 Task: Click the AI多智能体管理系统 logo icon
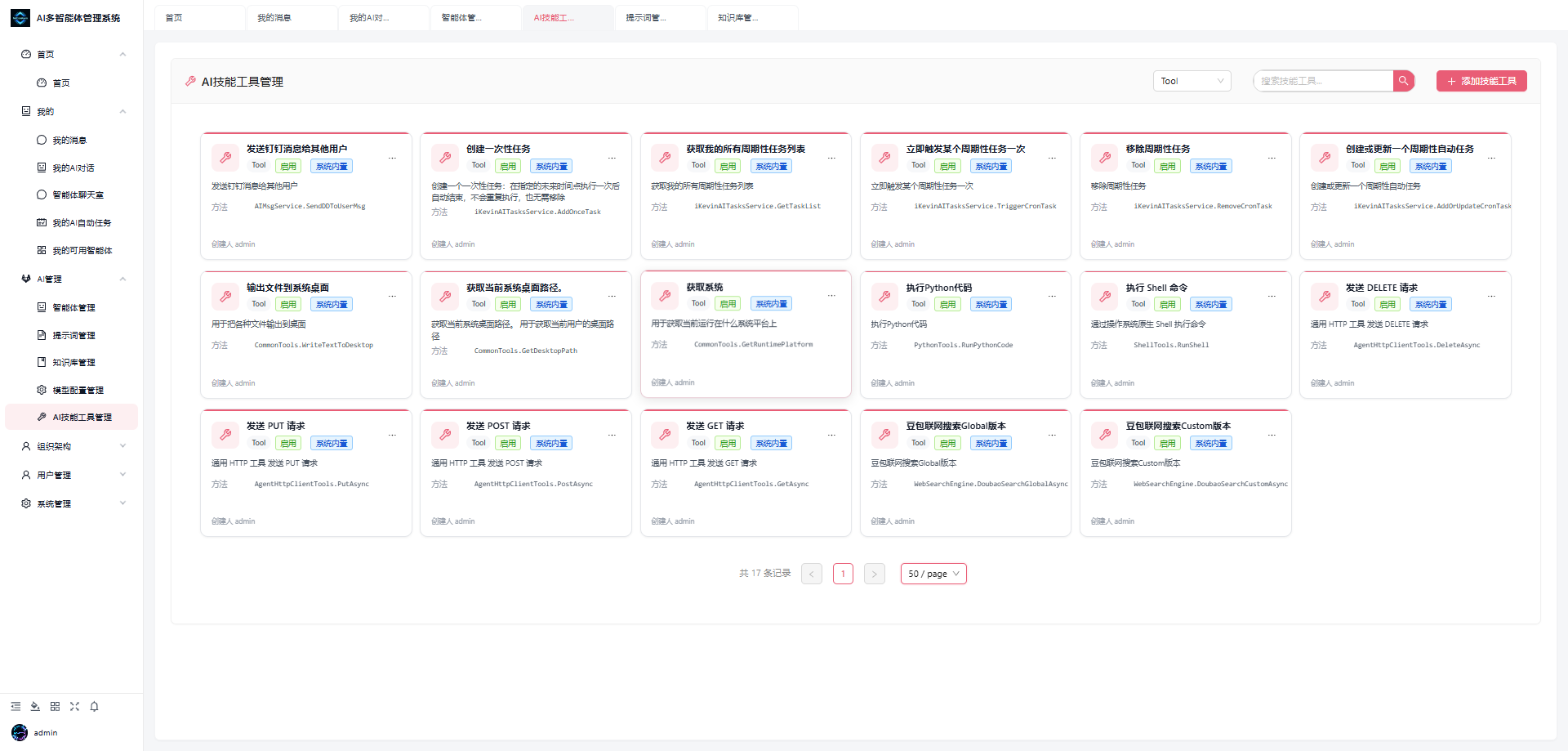20,18
